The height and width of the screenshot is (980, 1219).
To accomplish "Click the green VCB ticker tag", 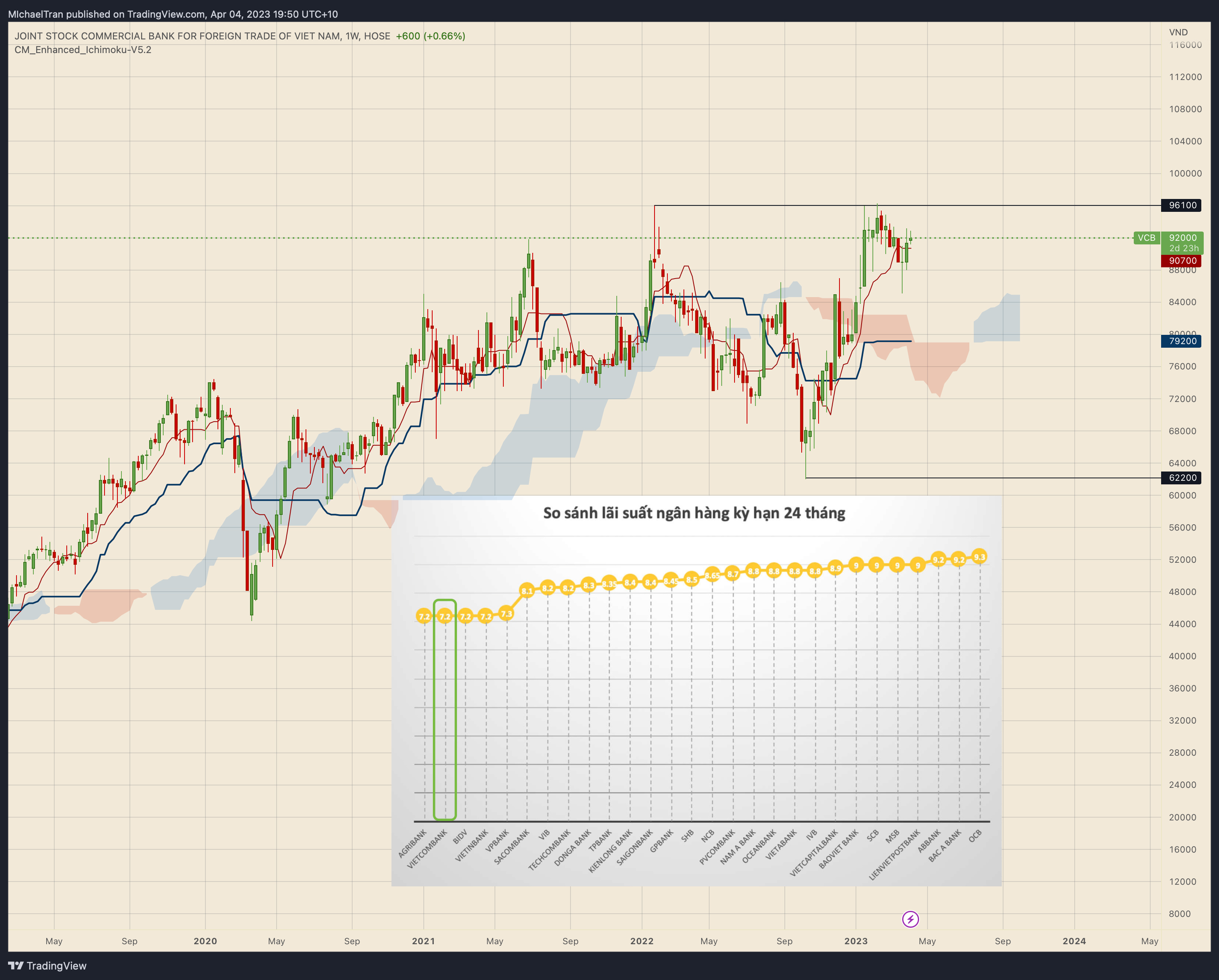I will (x=1147, y=238).
